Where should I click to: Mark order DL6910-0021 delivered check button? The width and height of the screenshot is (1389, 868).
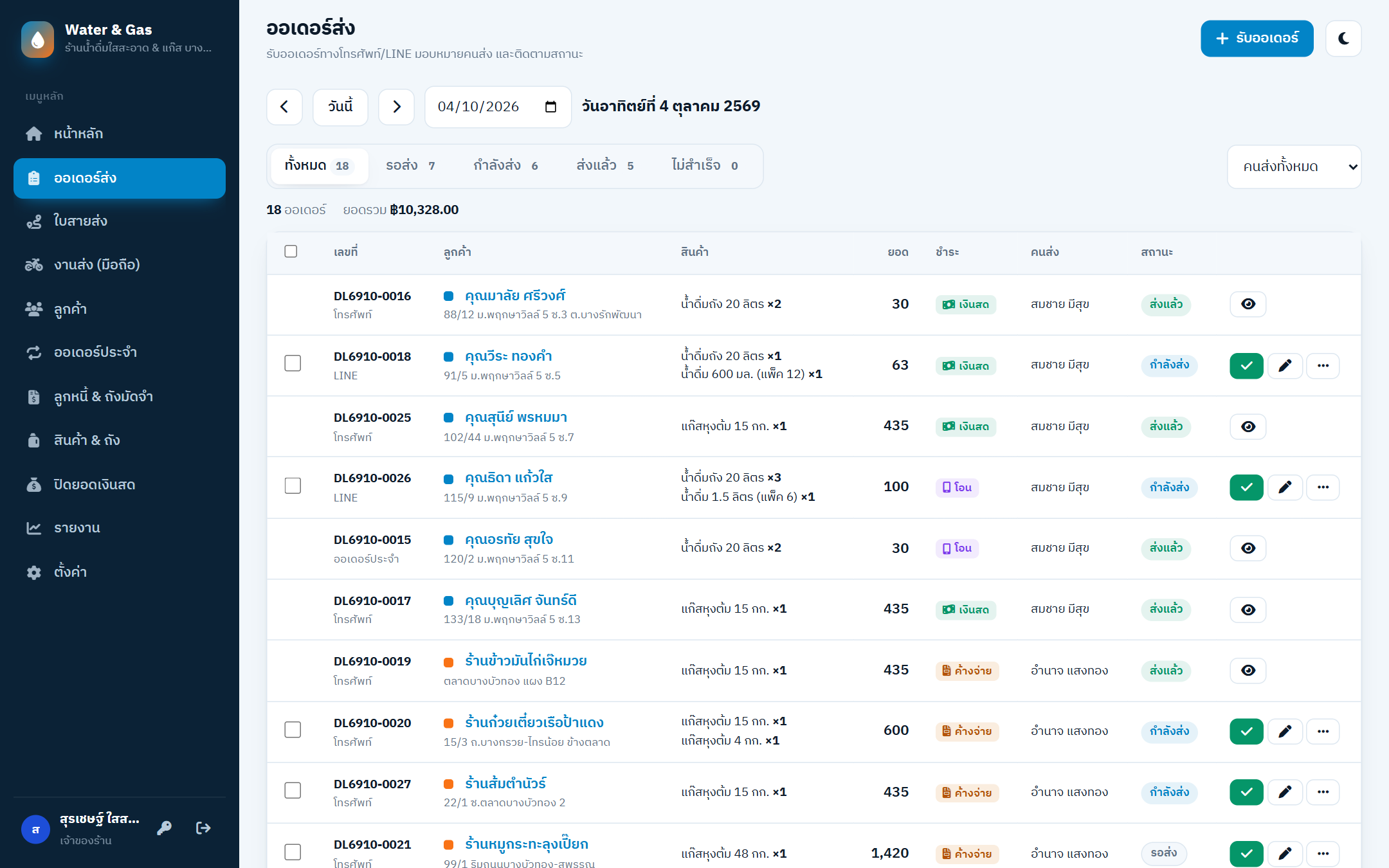pyautogui.click(x=1247, y=853)
